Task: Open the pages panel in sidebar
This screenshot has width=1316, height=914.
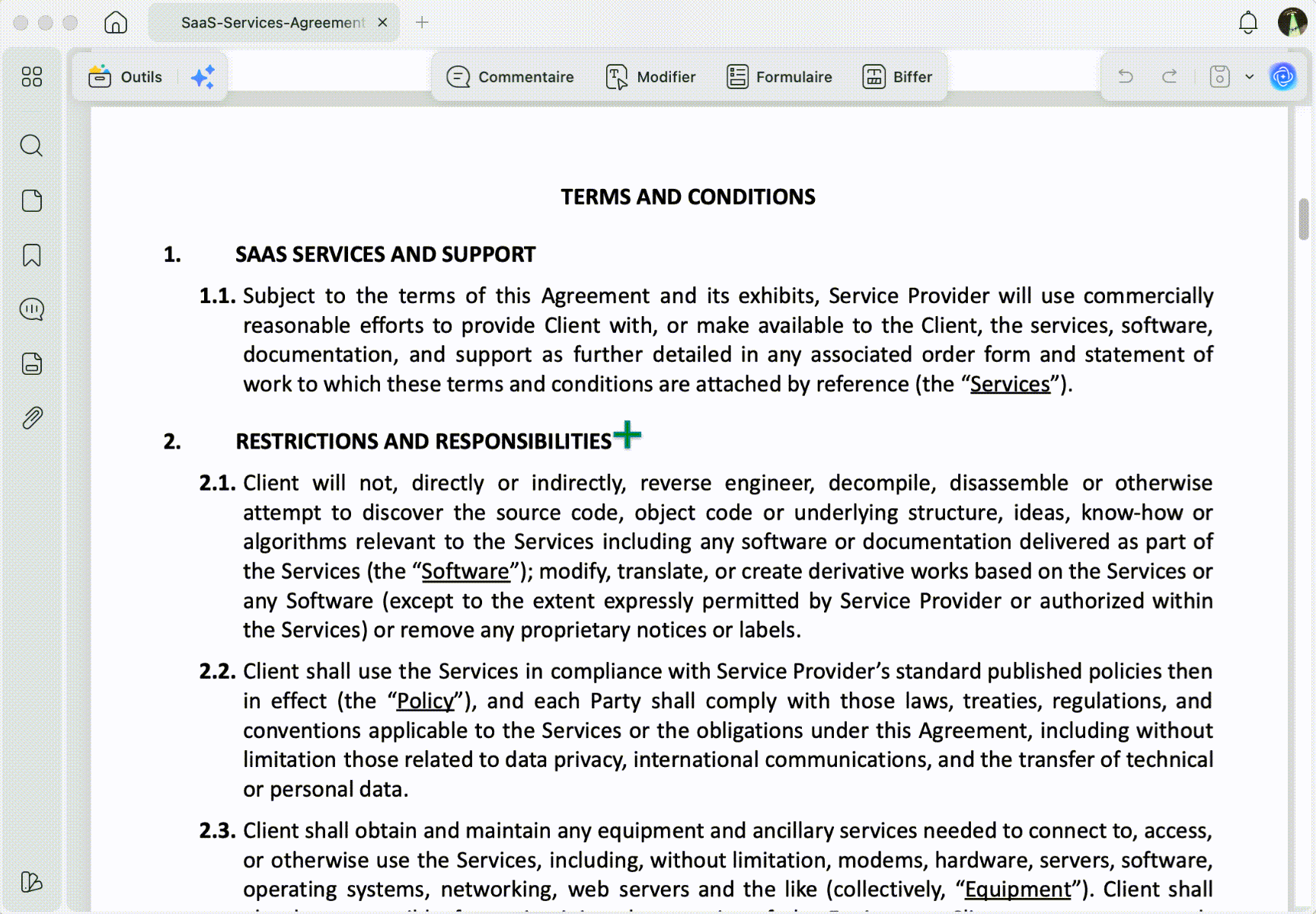Action: coord(32,201)
